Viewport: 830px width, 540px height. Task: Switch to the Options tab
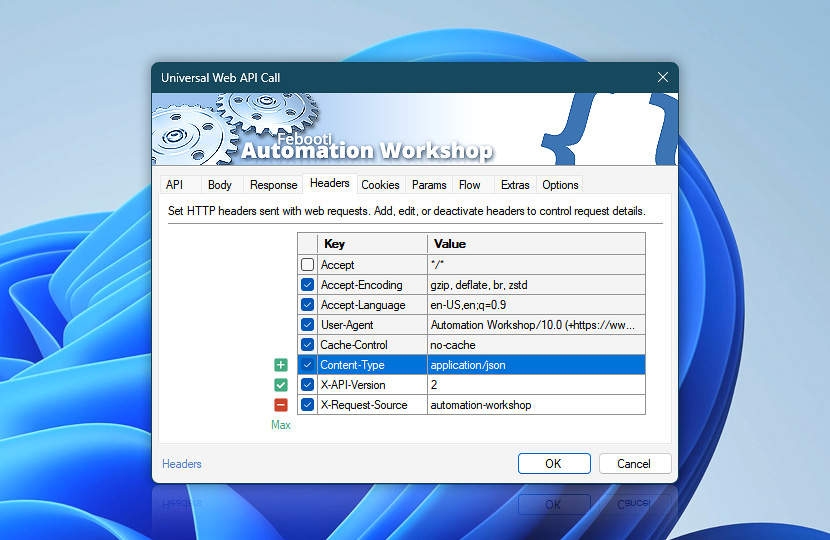pos(560,185)
